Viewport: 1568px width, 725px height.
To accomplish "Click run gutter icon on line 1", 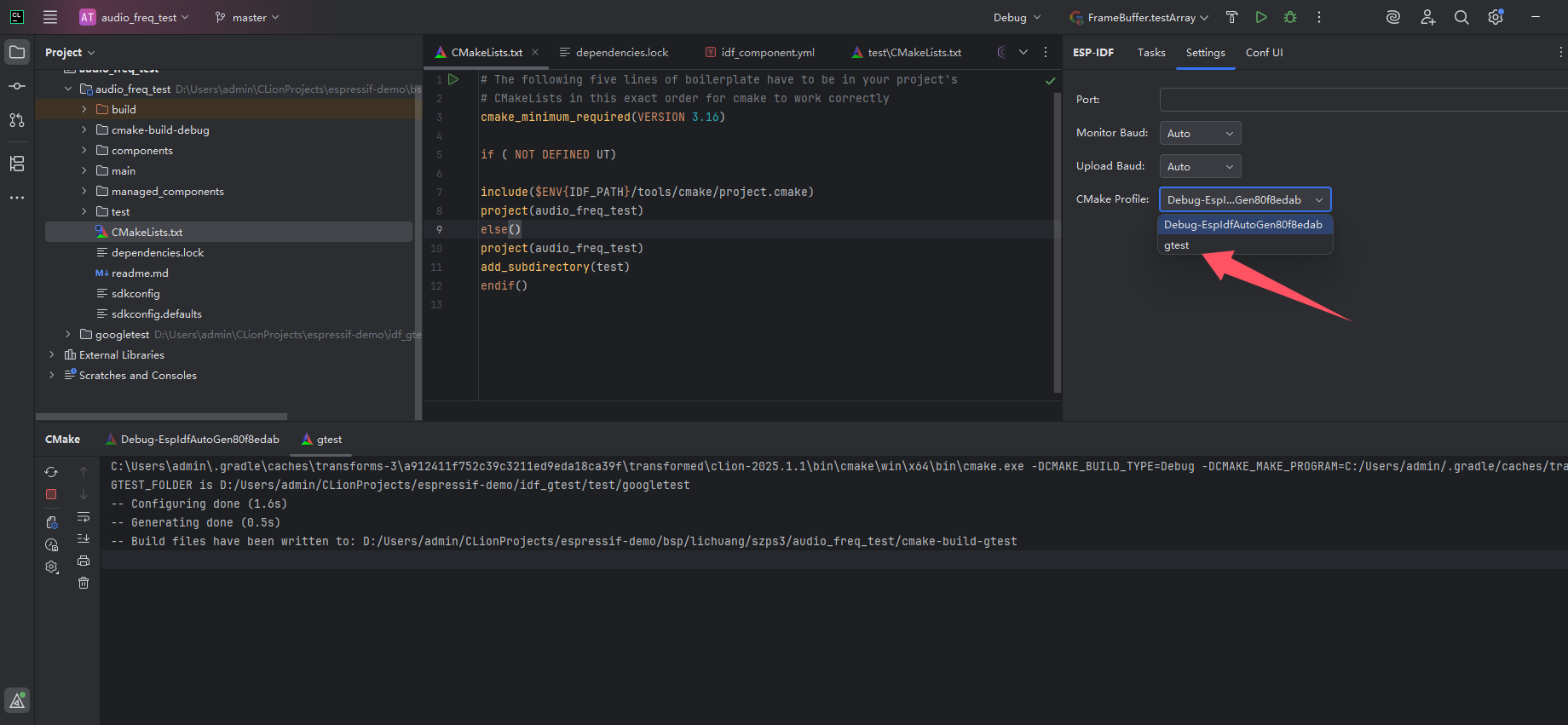I will [453, 79].
